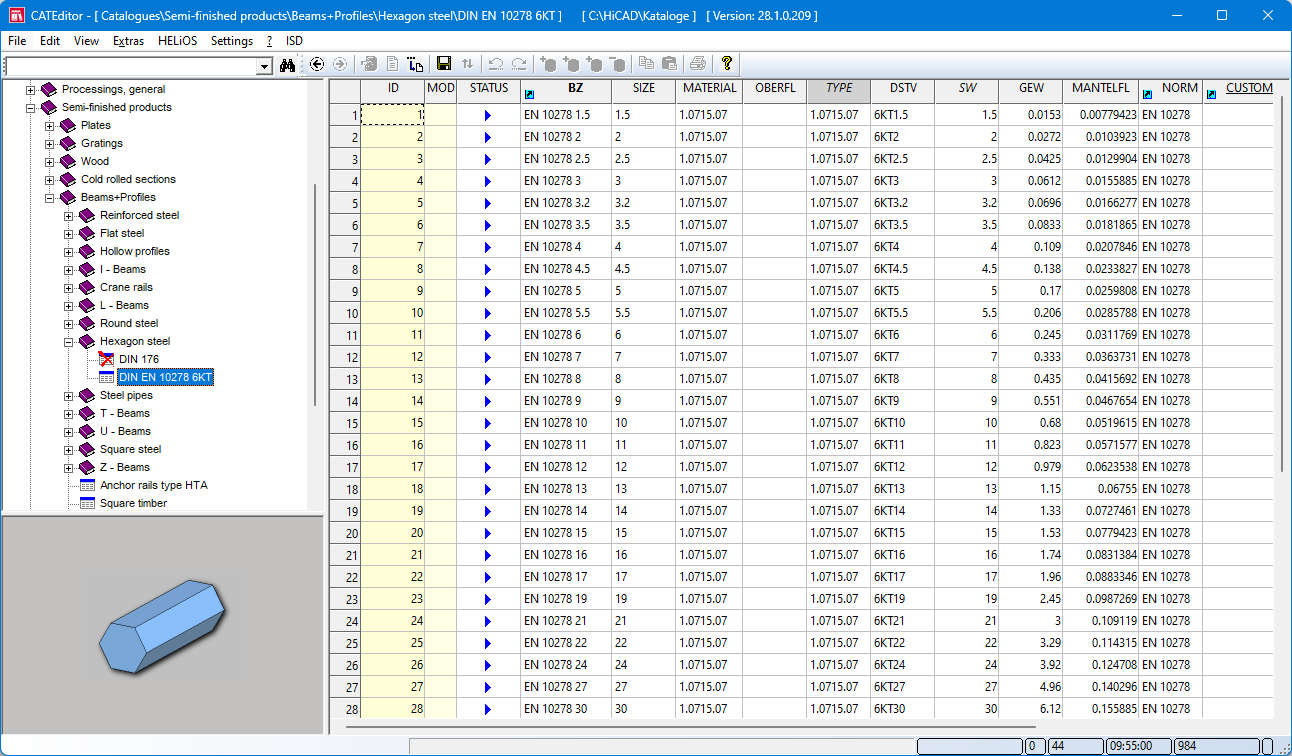Click the GEW column header
The image size is (1292, 756).
[1031, 89]
